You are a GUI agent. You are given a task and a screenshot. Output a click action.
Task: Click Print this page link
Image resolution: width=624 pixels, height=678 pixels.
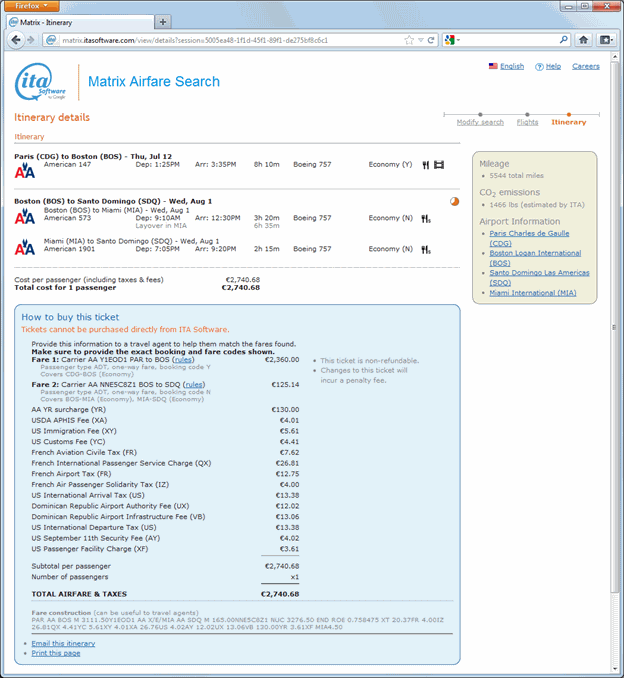click(56, 653)
